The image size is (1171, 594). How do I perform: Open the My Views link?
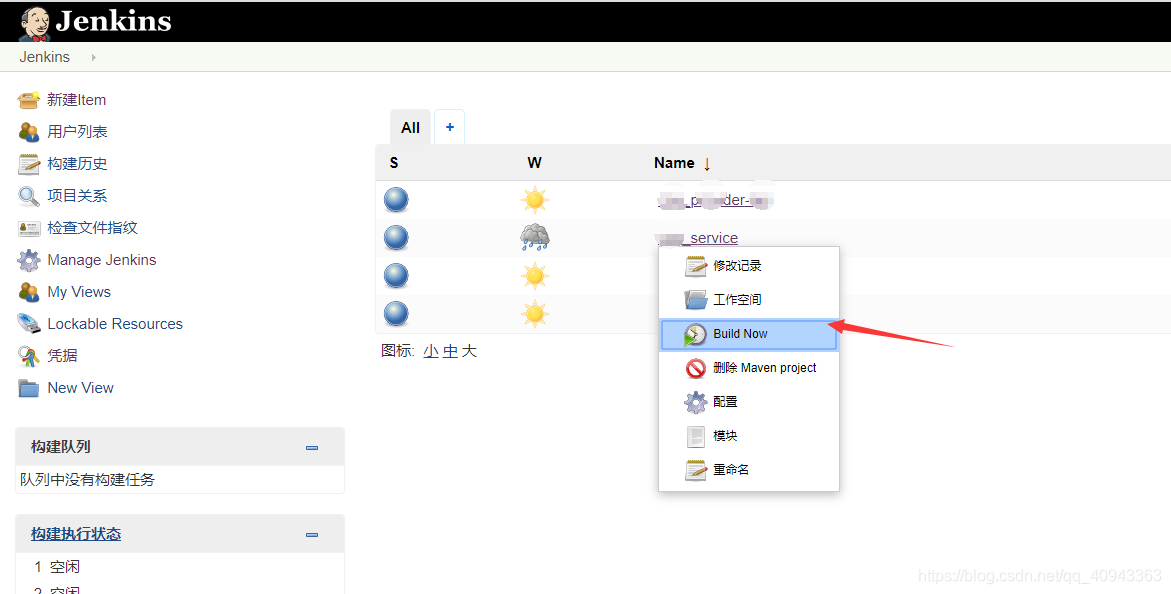pos(79,291)
